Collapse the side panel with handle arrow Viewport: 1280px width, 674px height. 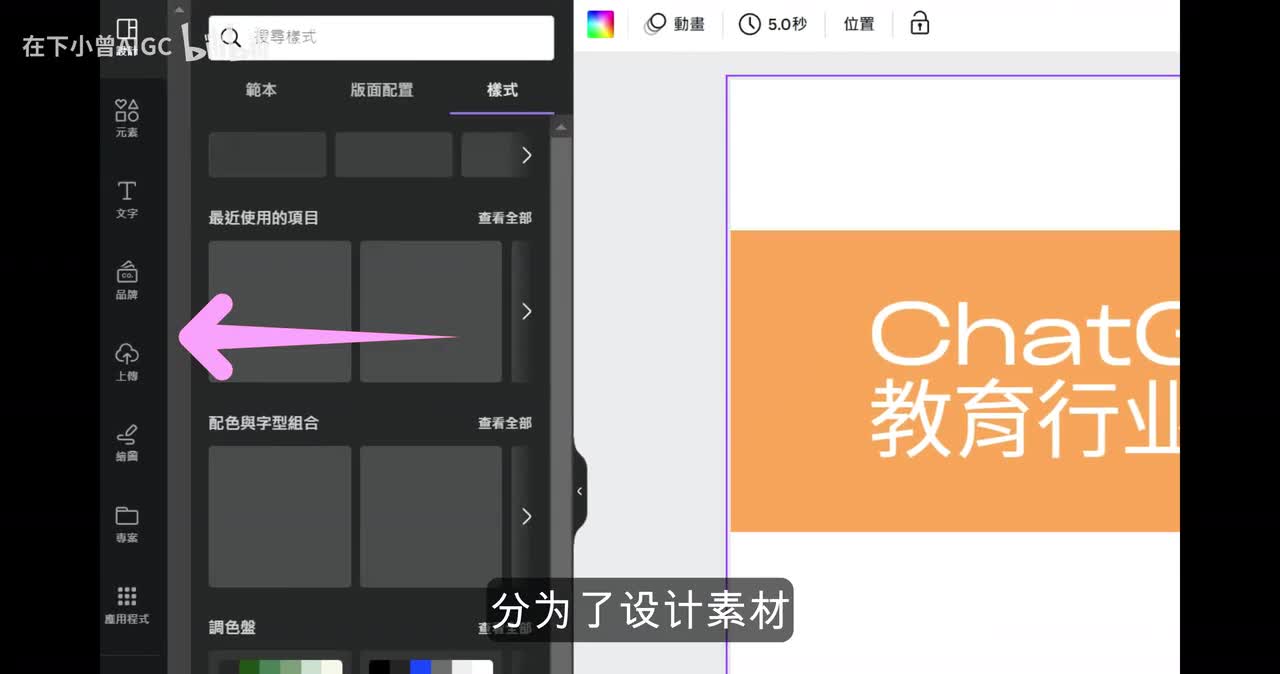(x=579, y=491)
